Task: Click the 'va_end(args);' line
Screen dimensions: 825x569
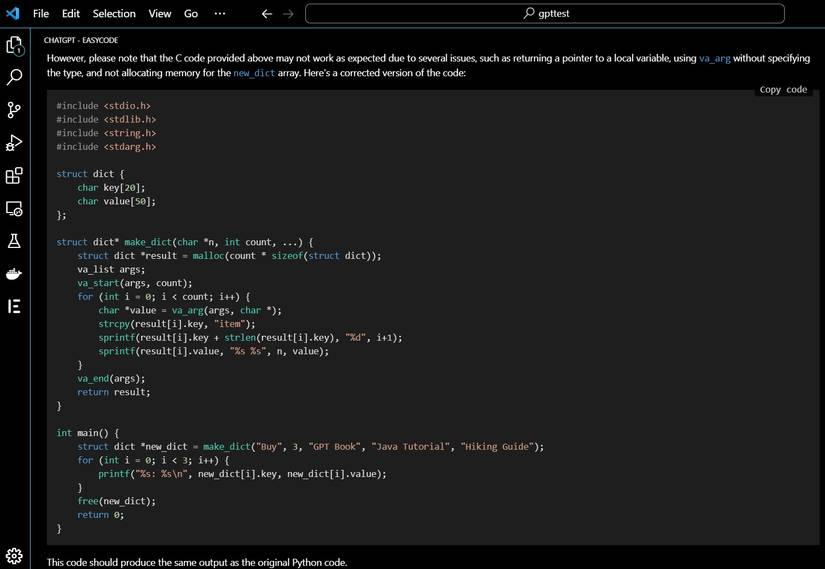Action: [x=111, y=378]
